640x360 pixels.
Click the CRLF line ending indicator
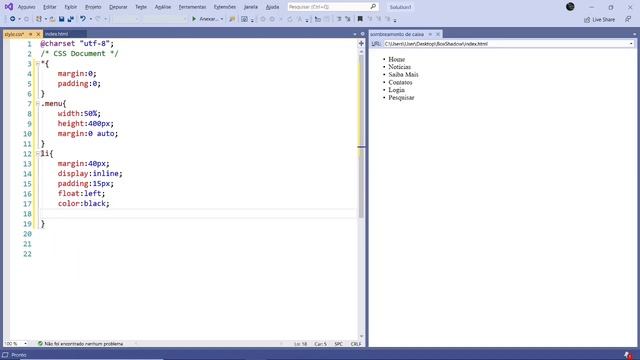356,344
